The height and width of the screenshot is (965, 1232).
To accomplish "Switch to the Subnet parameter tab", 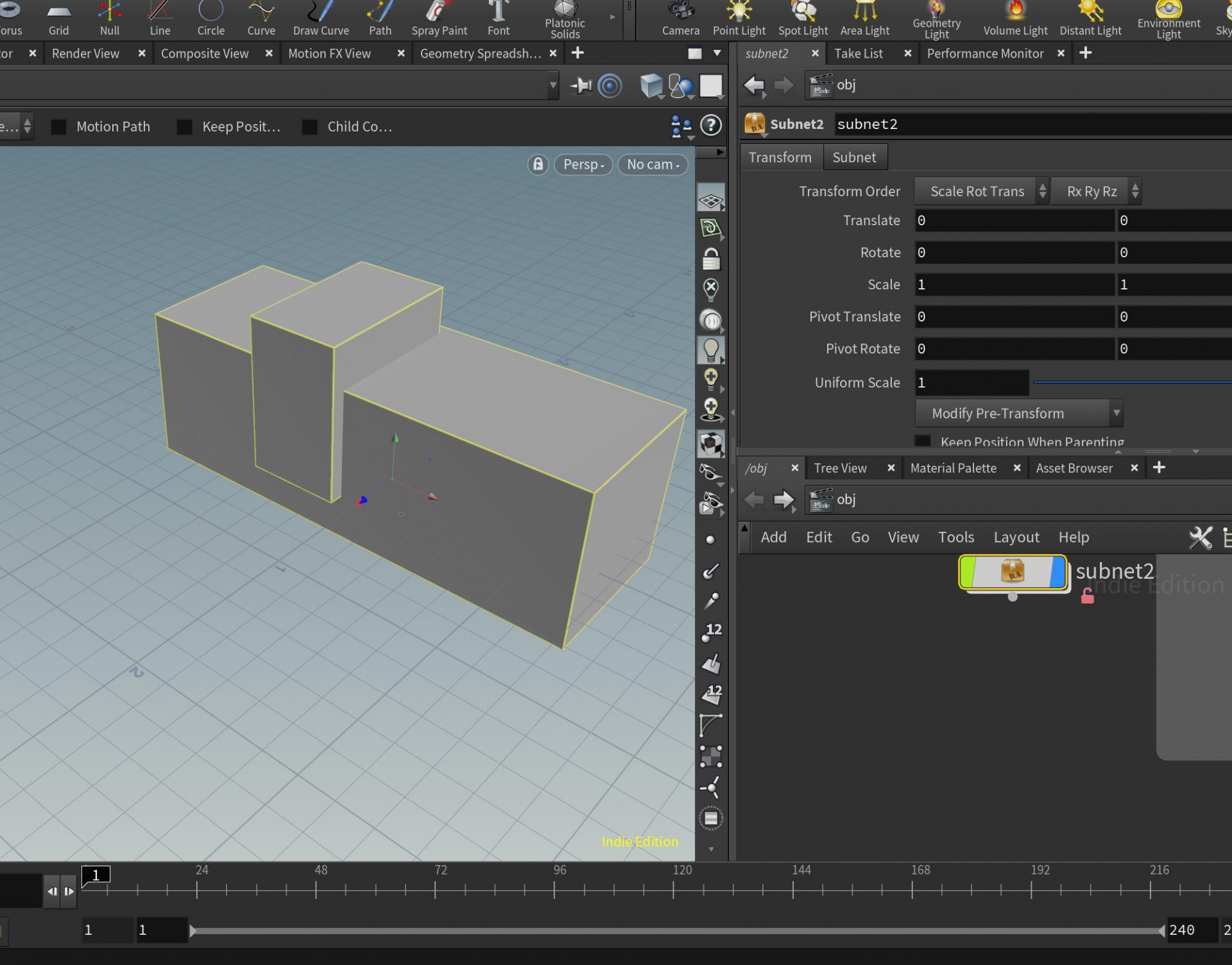I will (853, 157).
